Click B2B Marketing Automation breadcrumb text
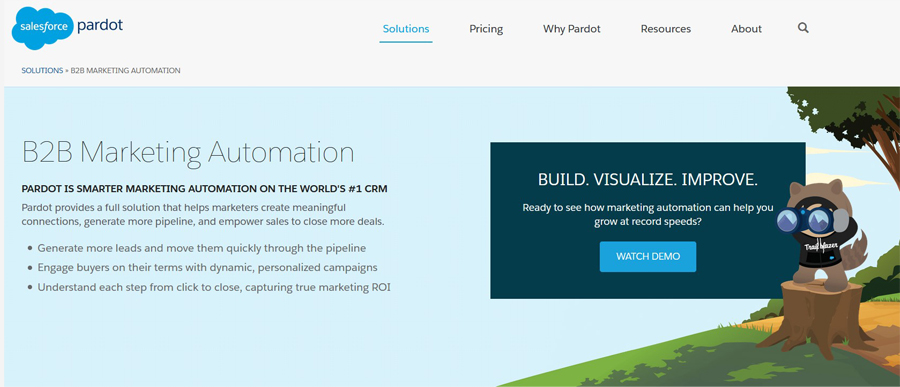 point(126,71)
